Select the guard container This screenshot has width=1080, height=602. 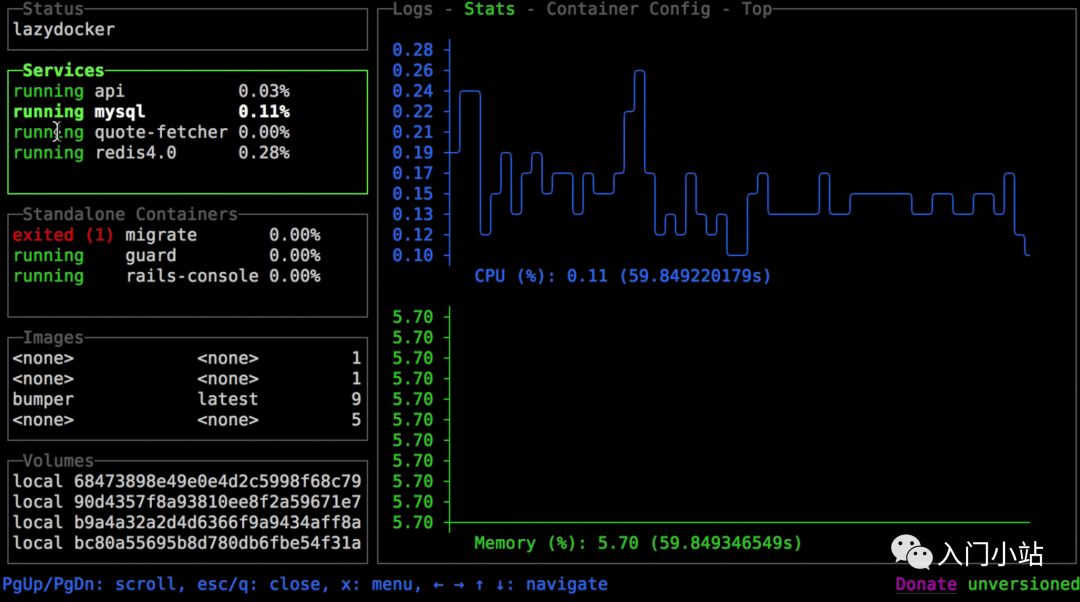pos(187,256)
